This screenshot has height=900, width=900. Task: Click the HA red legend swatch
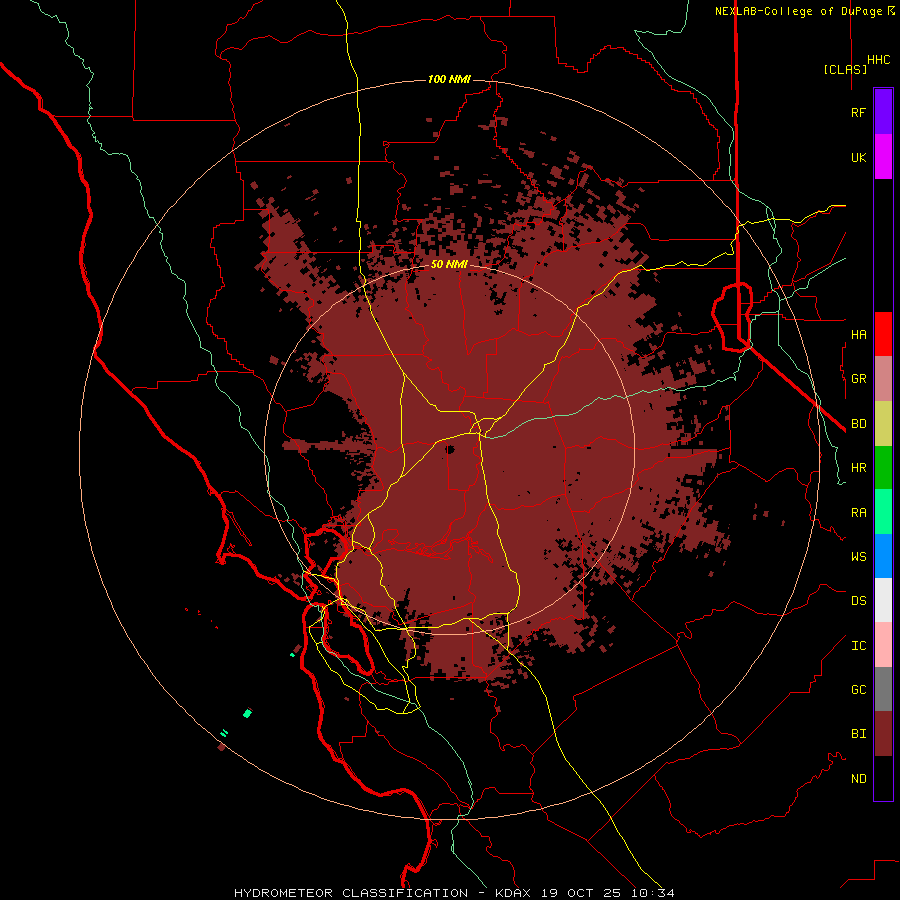(x=883, y=334)
